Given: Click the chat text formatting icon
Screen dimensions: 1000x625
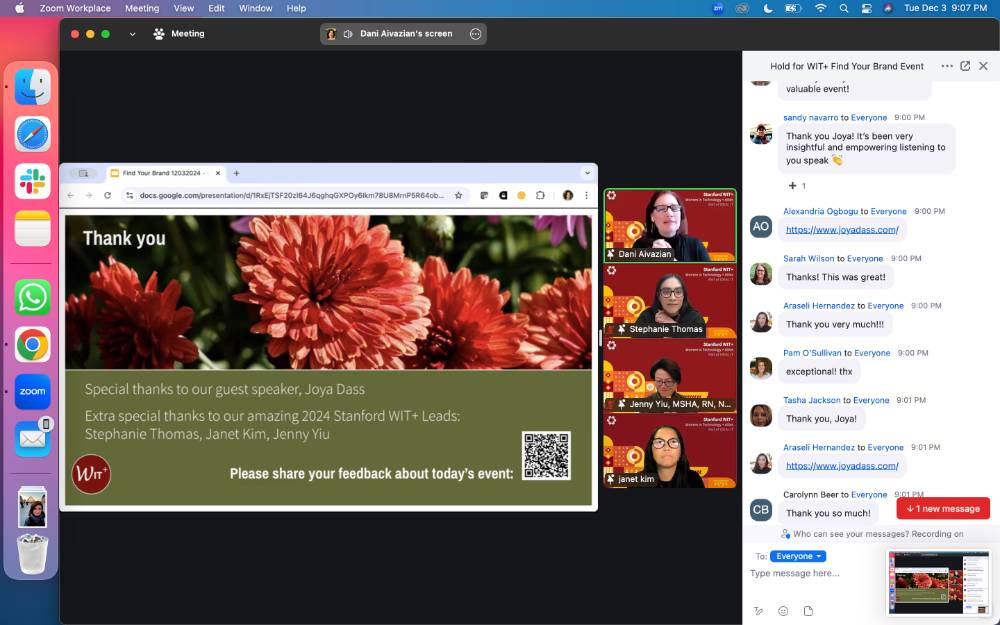Looking at the screenshot, I should (758, 611).
